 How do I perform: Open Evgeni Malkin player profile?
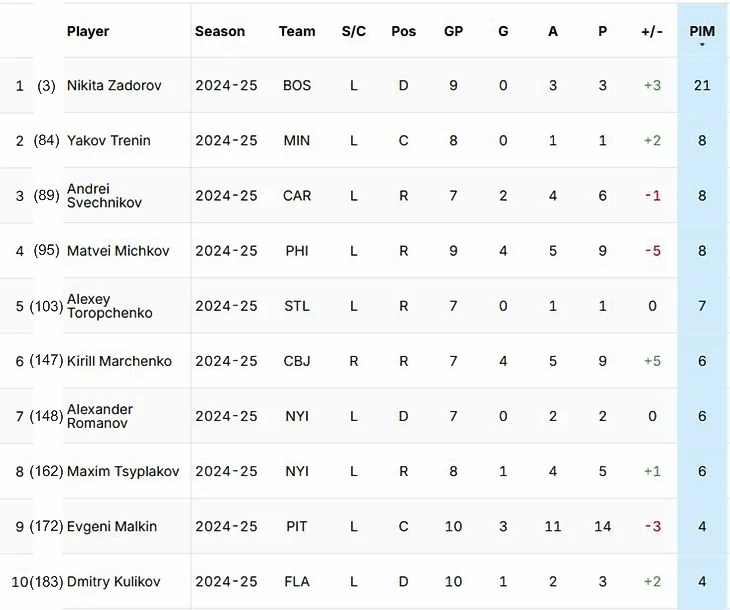[x=112, y=526]
